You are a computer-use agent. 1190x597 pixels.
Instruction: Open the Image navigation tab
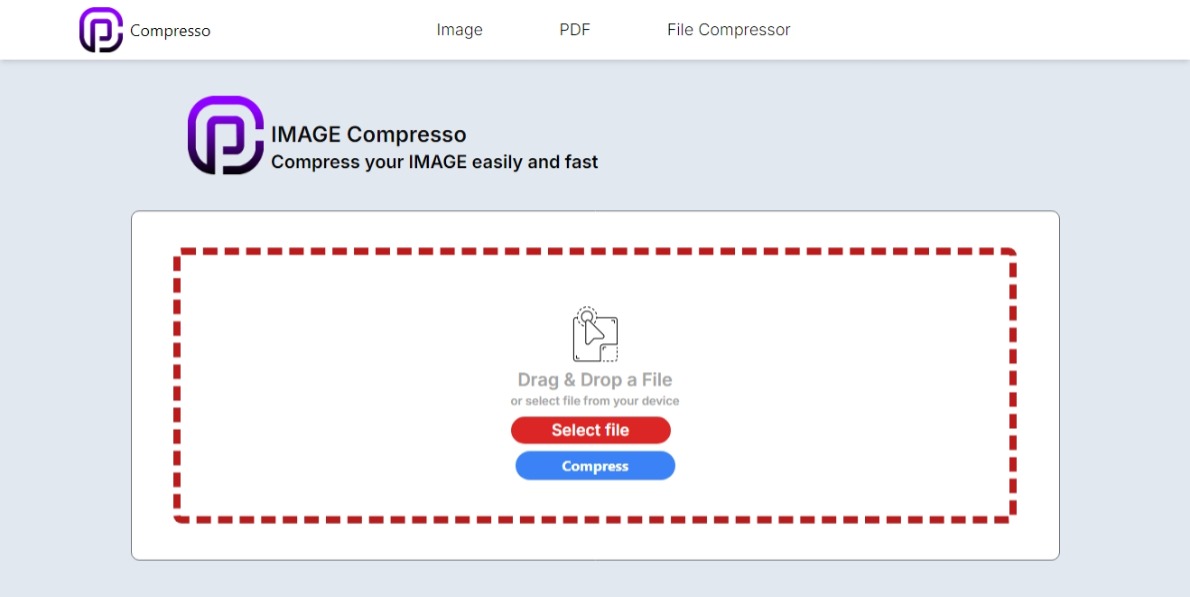[x=459, y=30]
